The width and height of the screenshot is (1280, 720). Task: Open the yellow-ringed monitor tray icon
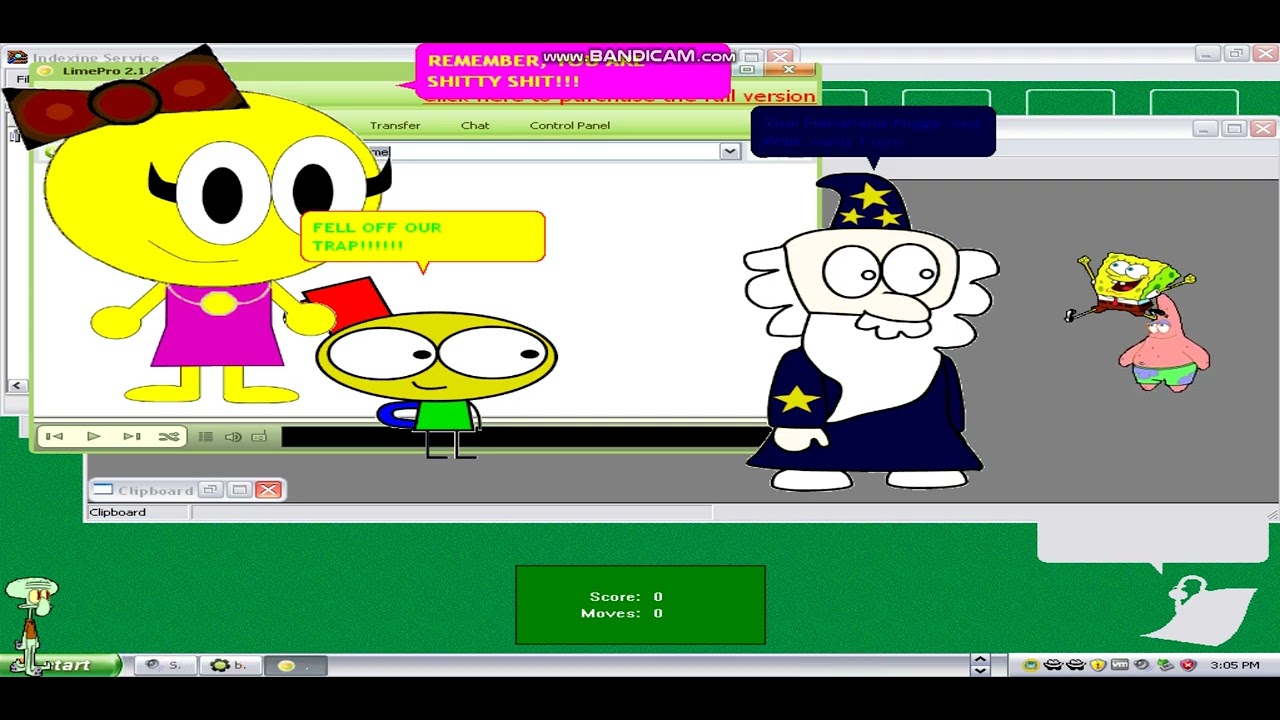(x=1030, y=665)
